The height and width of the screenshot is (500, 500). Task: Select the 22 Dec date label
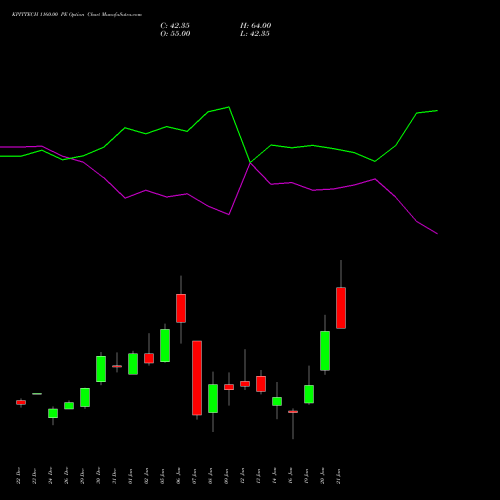click(x=19, y=476)
